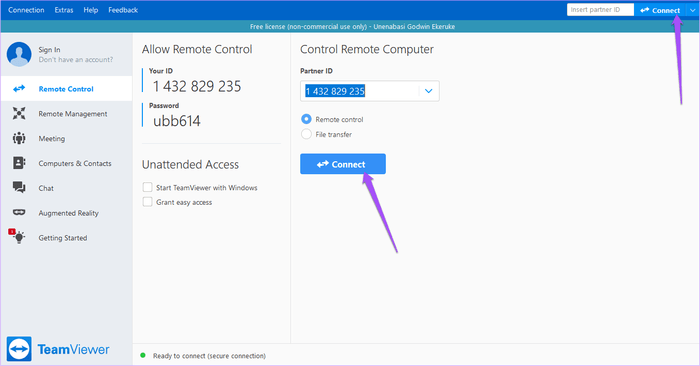Open the Getting Started section
This screenshot has width=700, height=366.
67,237
